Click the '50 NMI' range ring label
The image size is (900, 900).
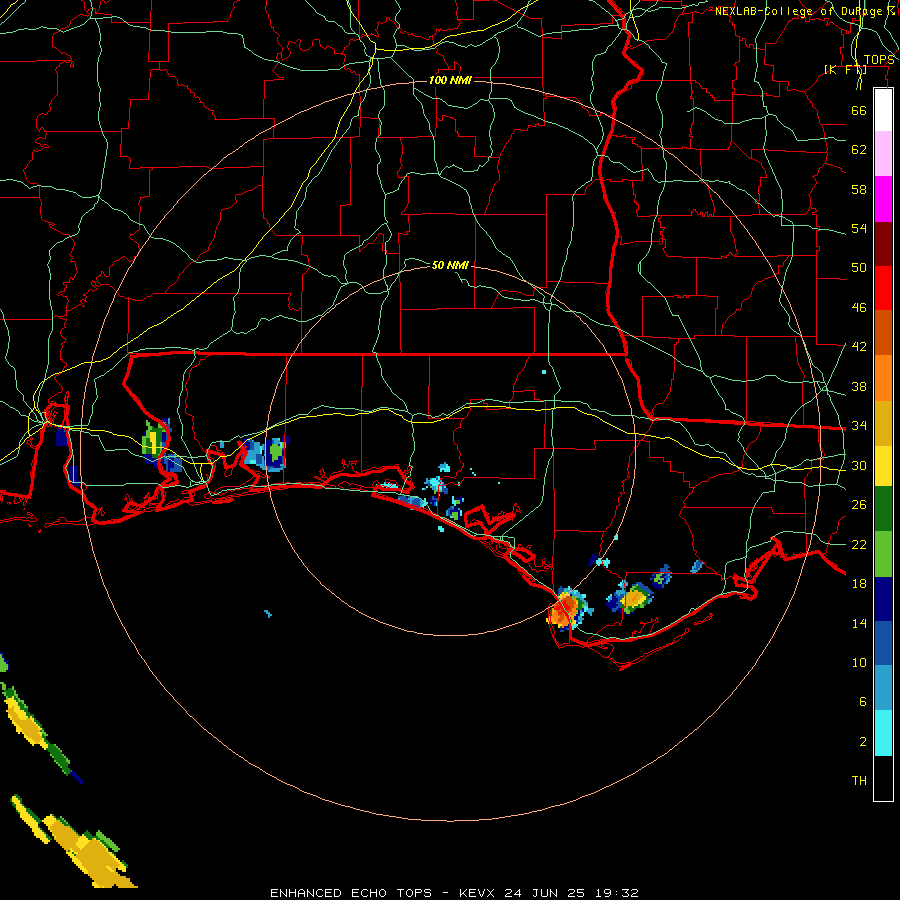pos(450,265)
